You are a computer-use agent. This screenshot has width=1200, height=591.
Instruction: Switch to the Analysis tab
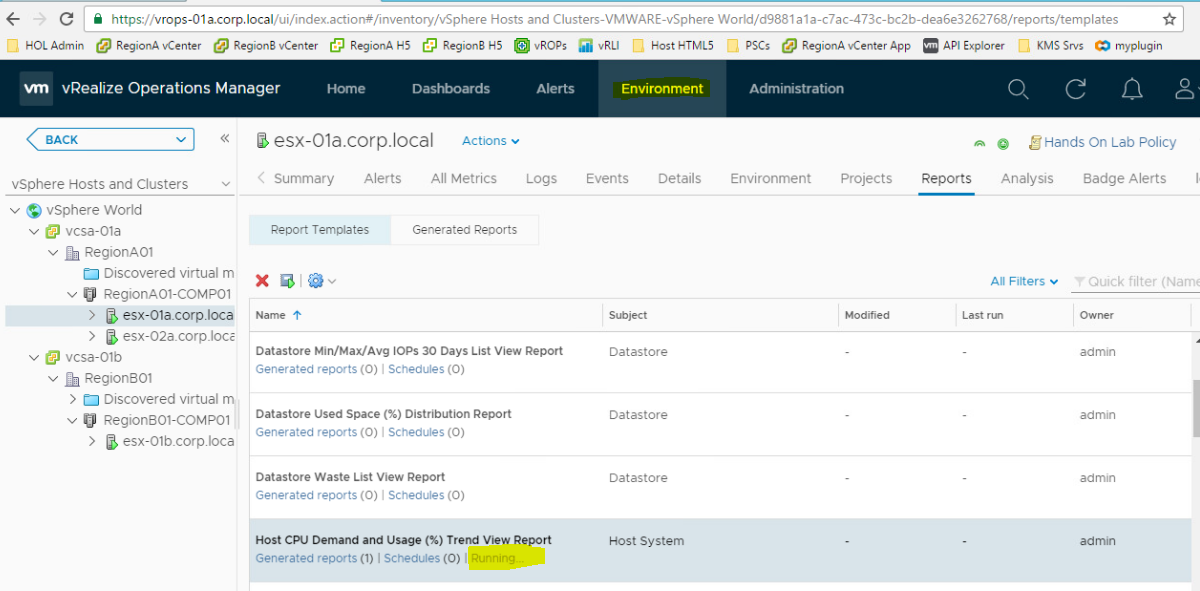pyautogui.click(x=1027, y=178)
